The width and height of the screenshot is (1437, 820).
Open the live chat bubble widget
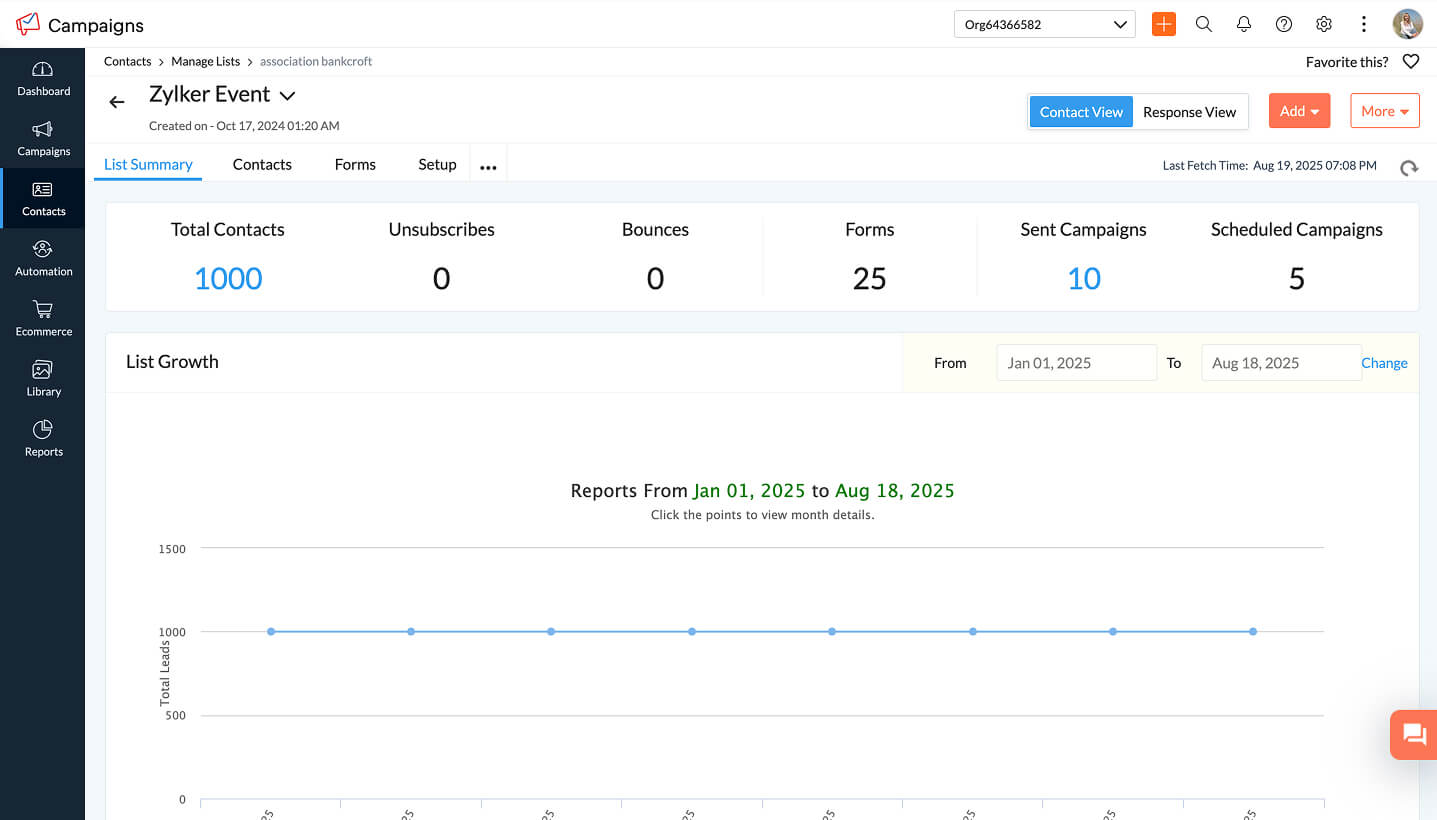tap(1414, 735)
